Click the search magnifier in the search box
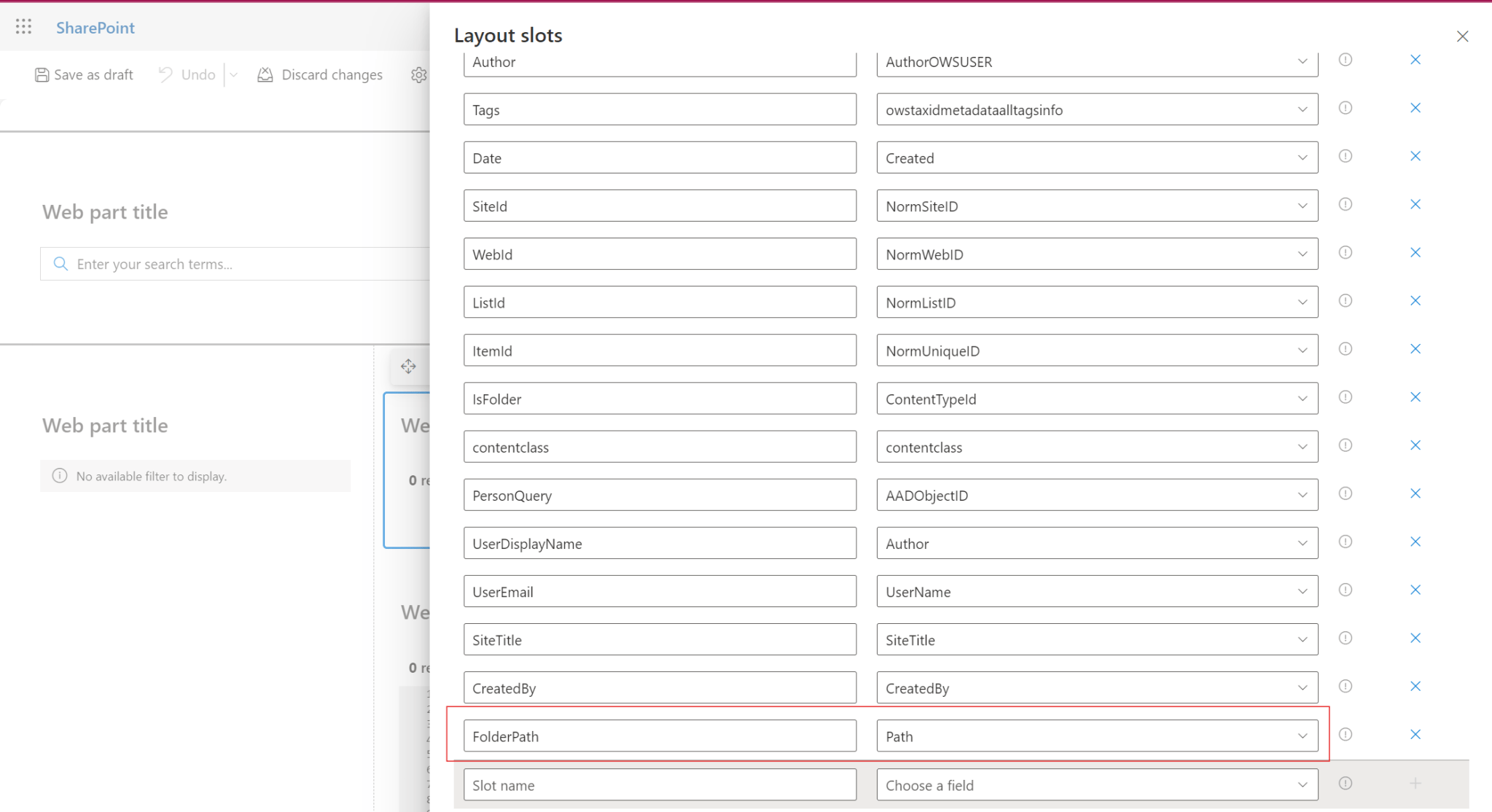The height and width of the screenshot is (812, 1492). pyautogui.click(x=60, y=263)
